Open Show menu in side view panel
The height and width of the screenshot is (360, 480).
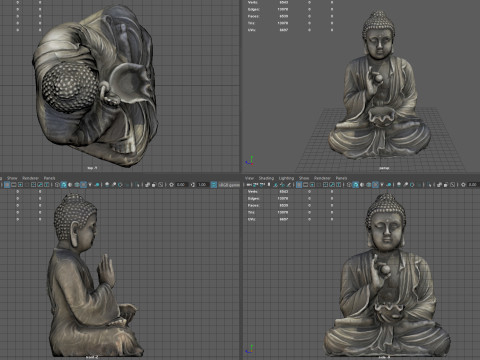(x=12, y=178)
